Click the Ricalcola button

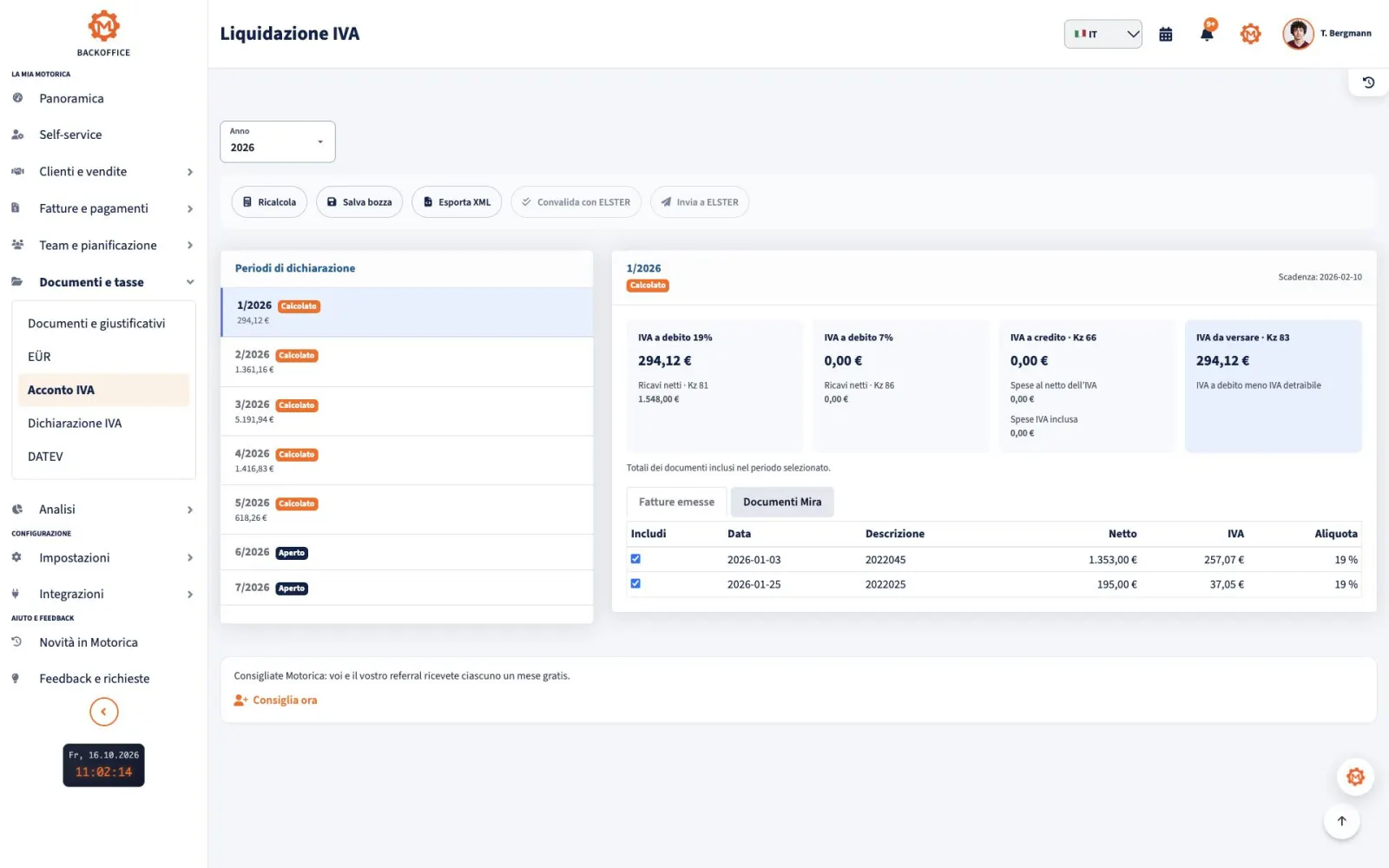click(x=269, y=202)
